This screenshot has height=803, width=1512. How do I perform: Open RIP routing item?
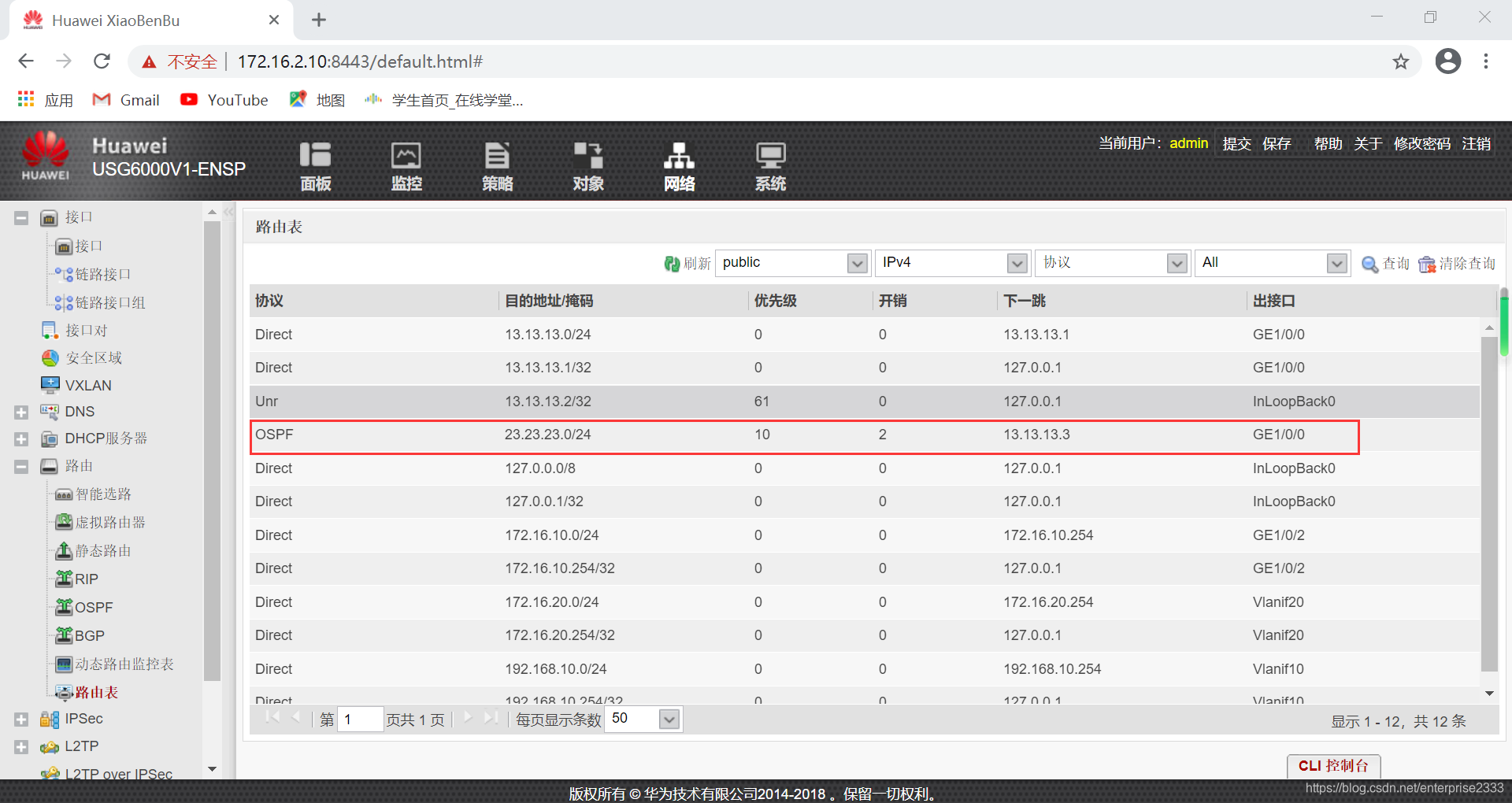pos(87,579)
